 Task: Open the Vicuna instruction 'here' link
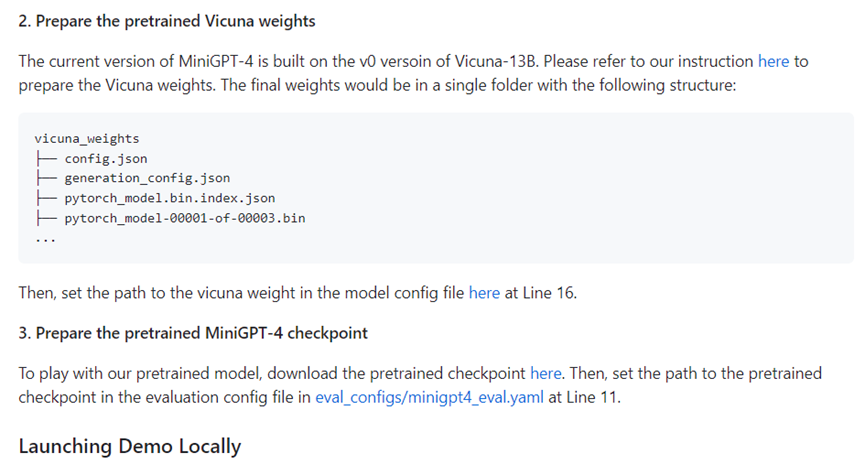click(x=773, y=61)
